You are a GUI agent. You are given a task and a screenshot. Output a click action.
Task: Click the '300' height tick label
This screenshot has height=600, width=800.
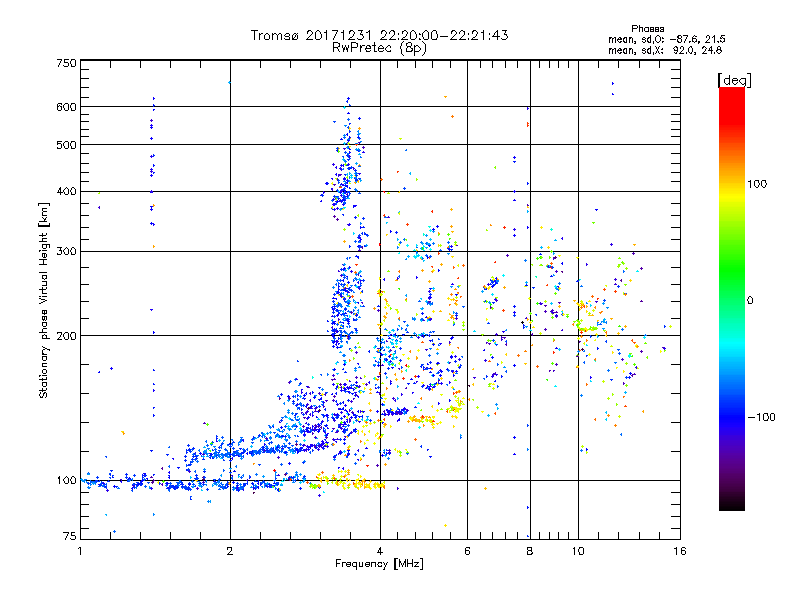(x=67, y=252)
